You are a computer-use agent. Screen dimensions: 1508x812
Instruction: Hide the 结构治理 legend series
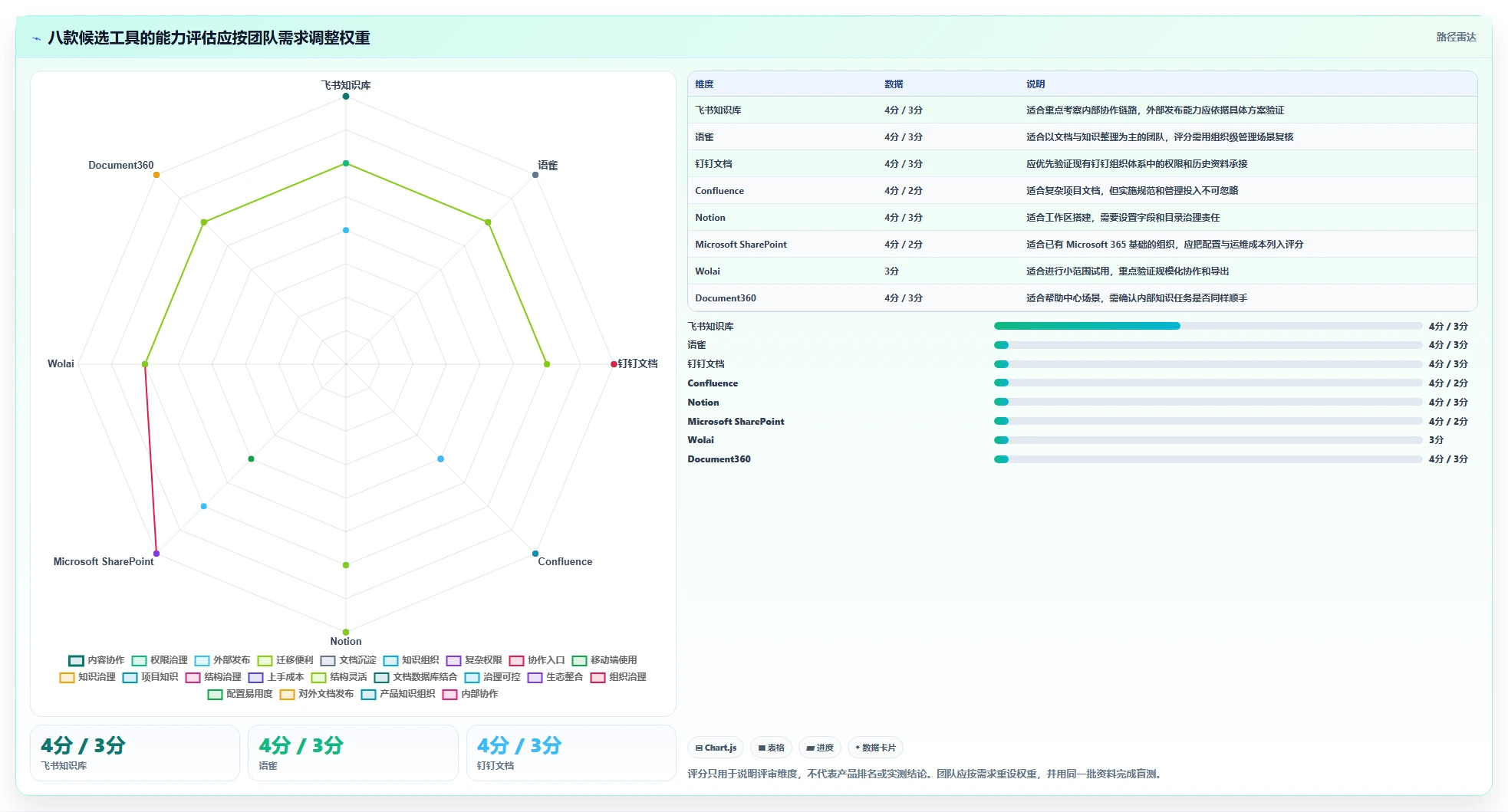[x=213, y=677]
